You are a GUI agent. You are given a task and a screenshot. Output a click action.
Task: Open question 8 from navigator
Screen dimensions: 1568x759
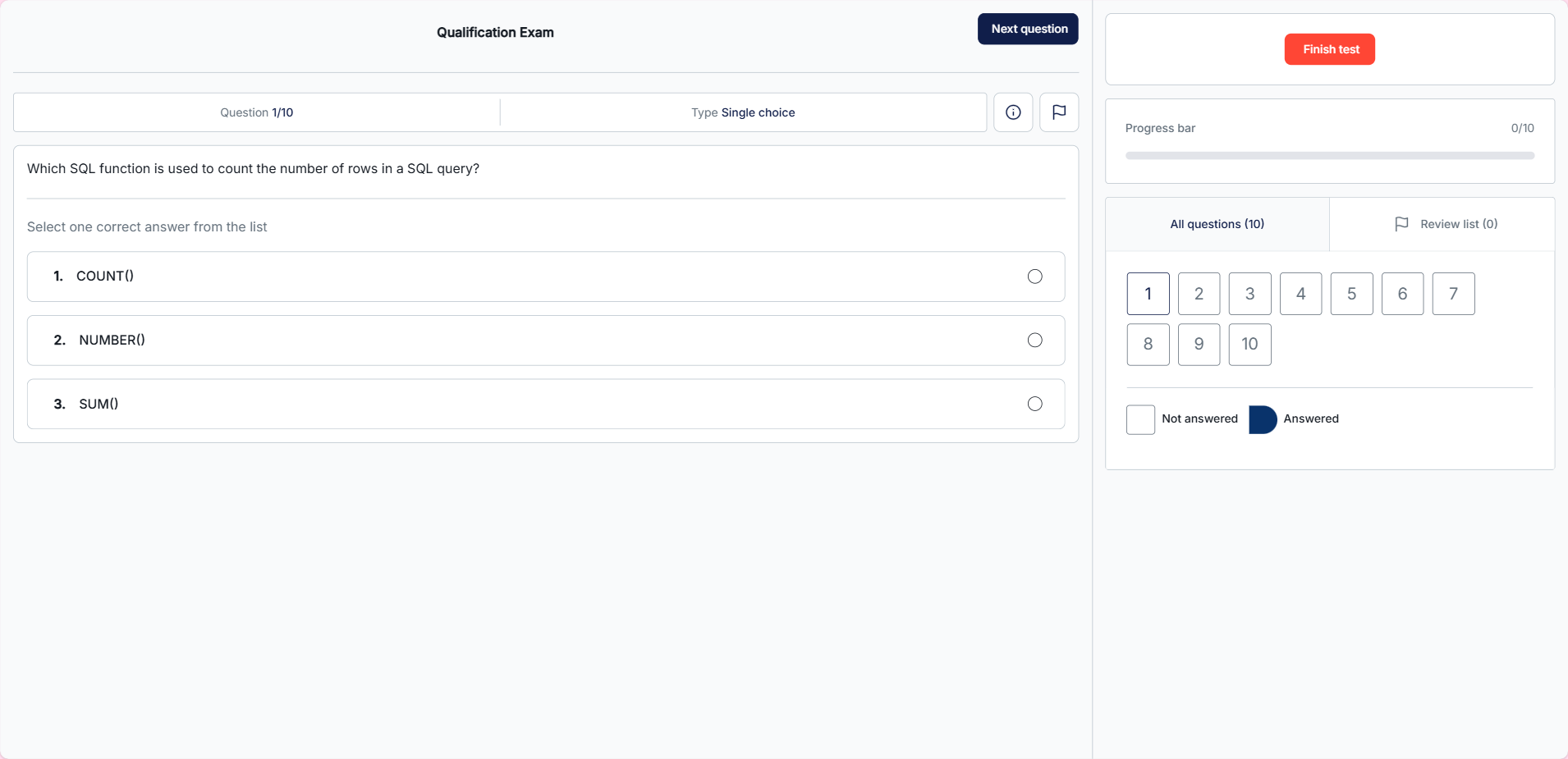pos(1148,345)
